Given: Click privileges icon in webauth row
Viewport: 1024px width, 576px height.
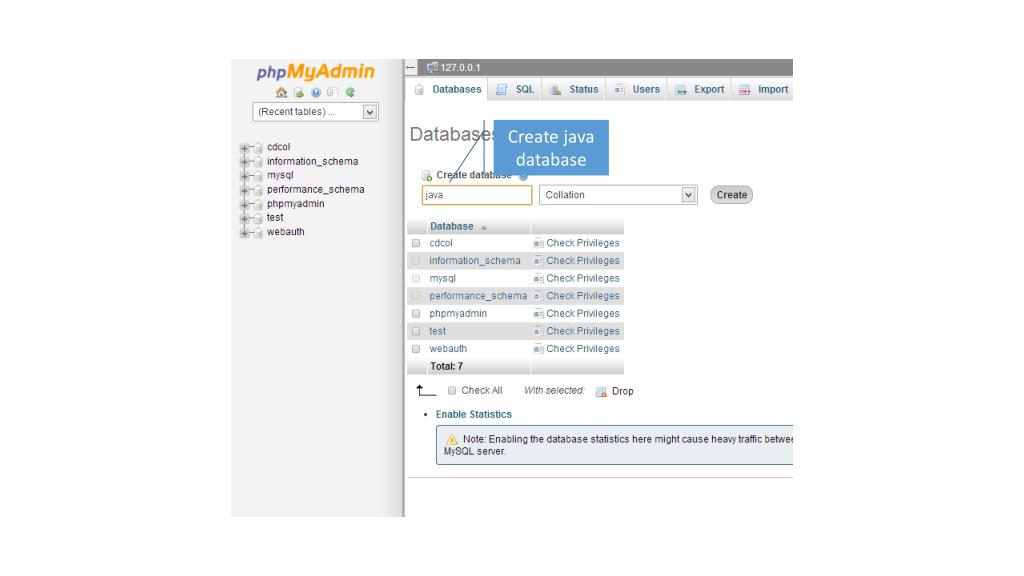Looking at the screenshot, I should point(538,349).
